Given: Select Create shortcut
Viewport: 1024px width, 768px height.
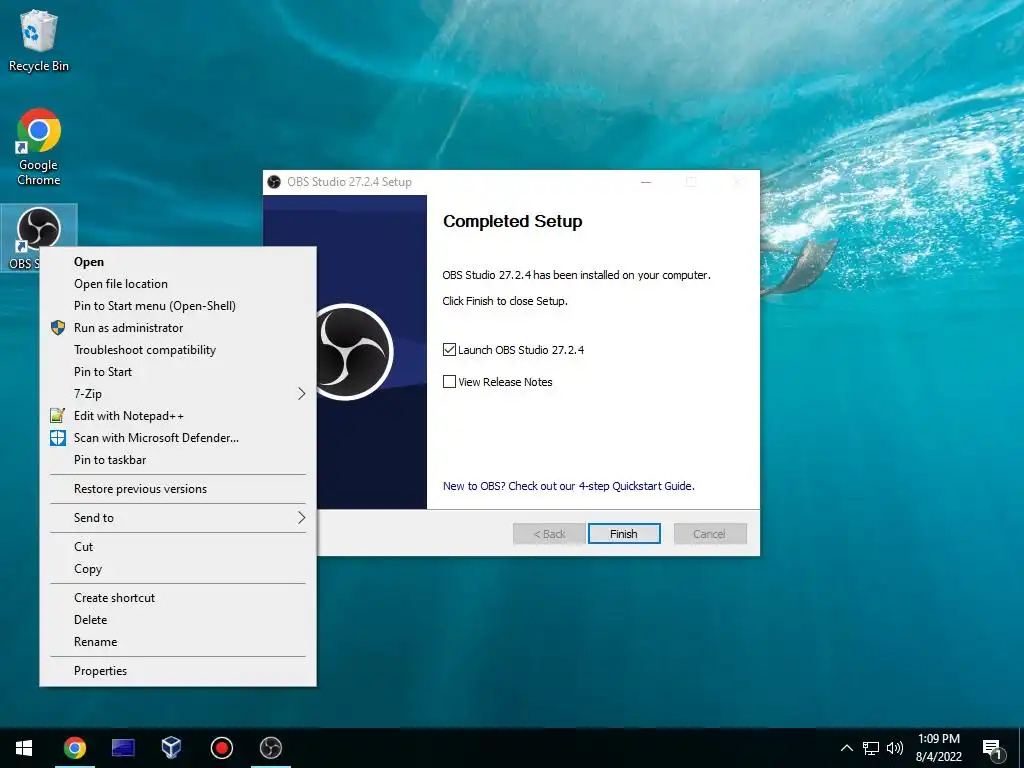Looking at the screenshot, I should coord(178,598).
